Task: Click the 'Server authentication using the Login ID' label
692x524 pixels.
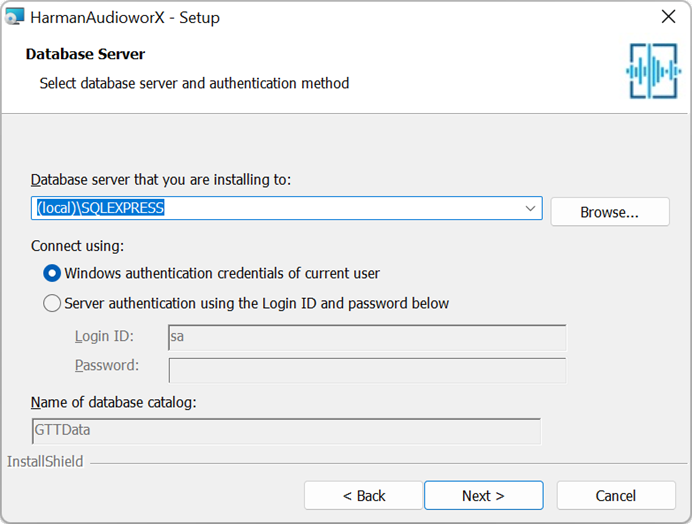Action: click(x=256, y=303)
